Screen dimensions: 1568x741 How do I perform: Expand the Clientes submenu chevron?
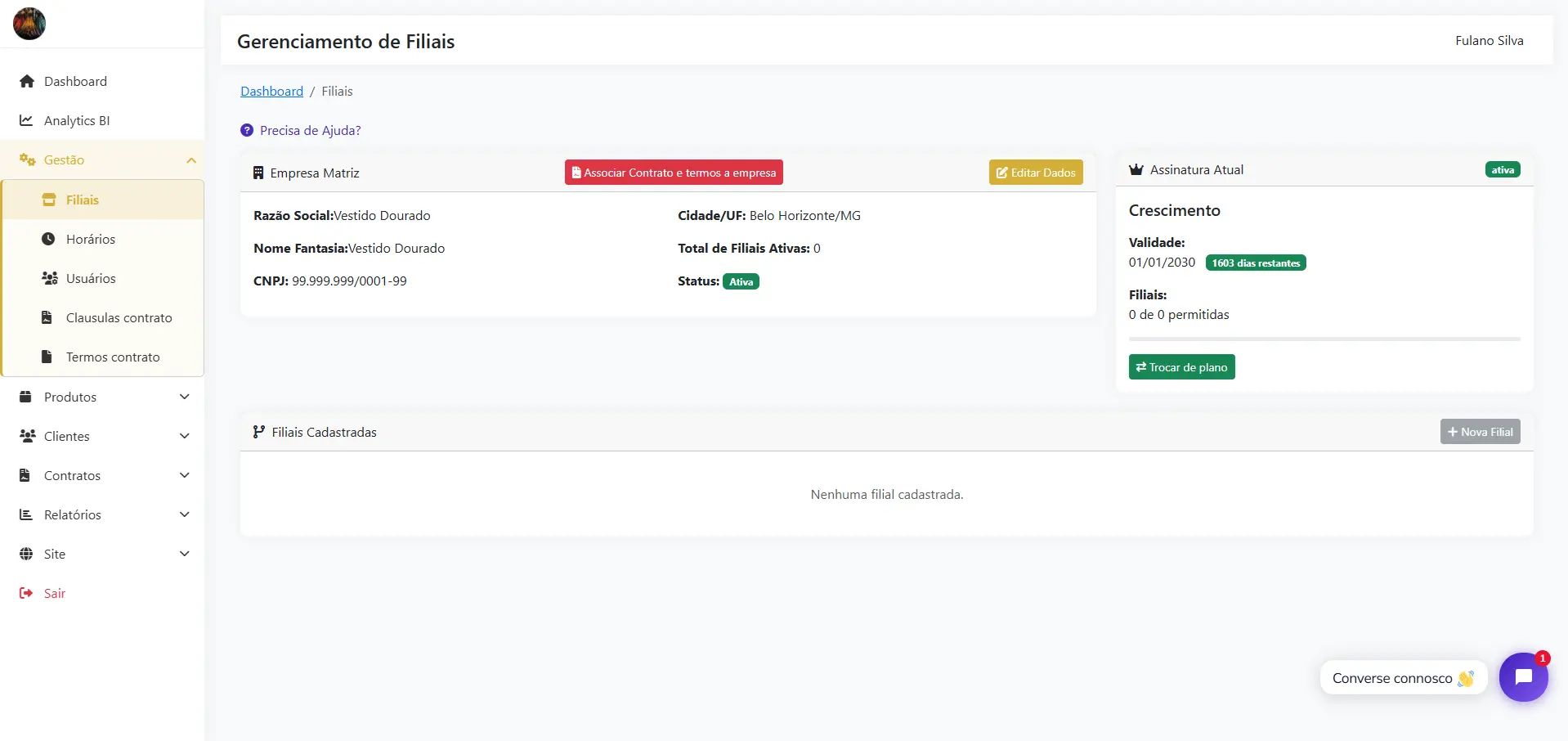coord(185,436)
